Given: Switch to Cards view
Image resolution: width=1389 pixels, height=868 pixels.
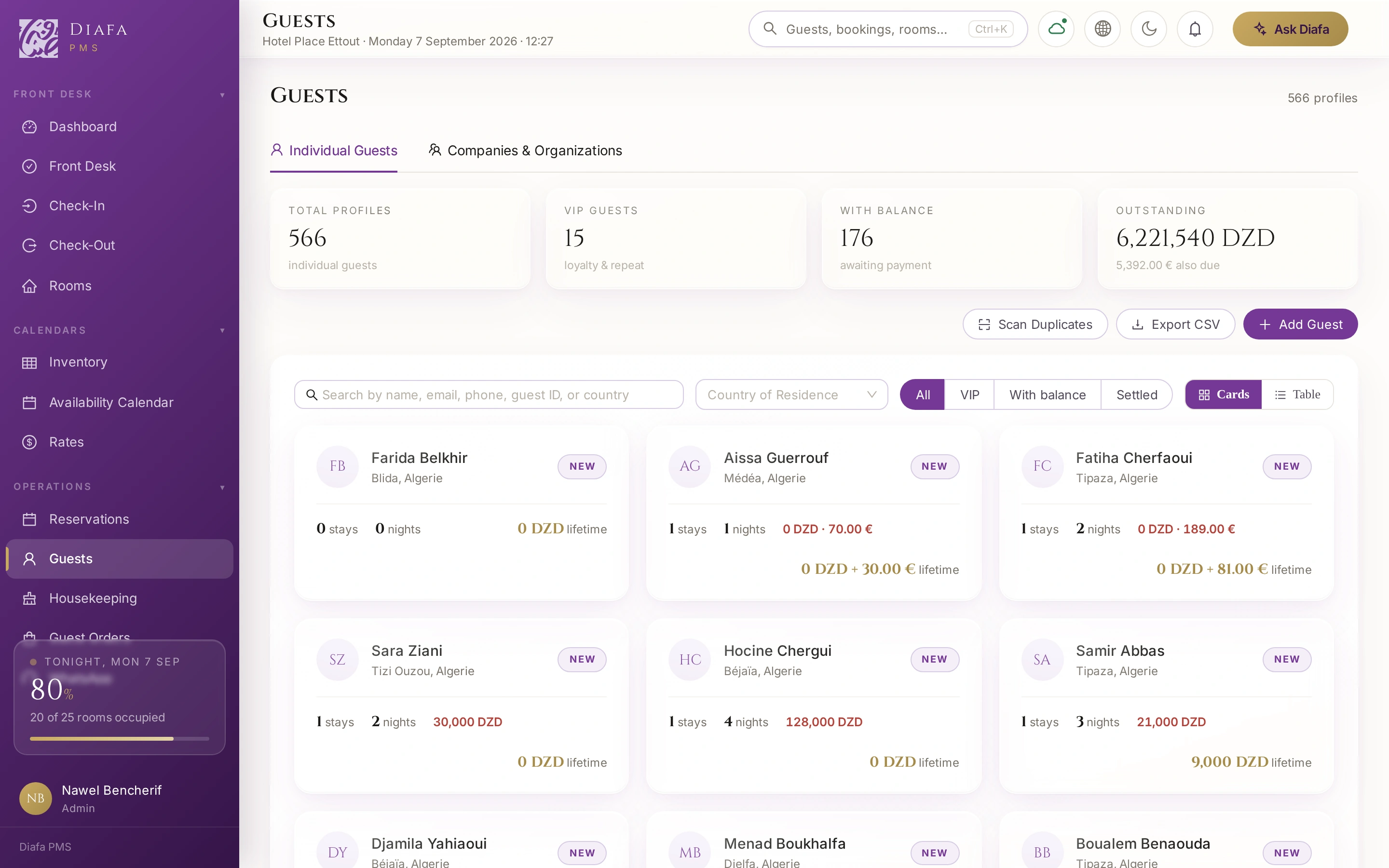Looking at the screenshot, I should pos(1224,394).
